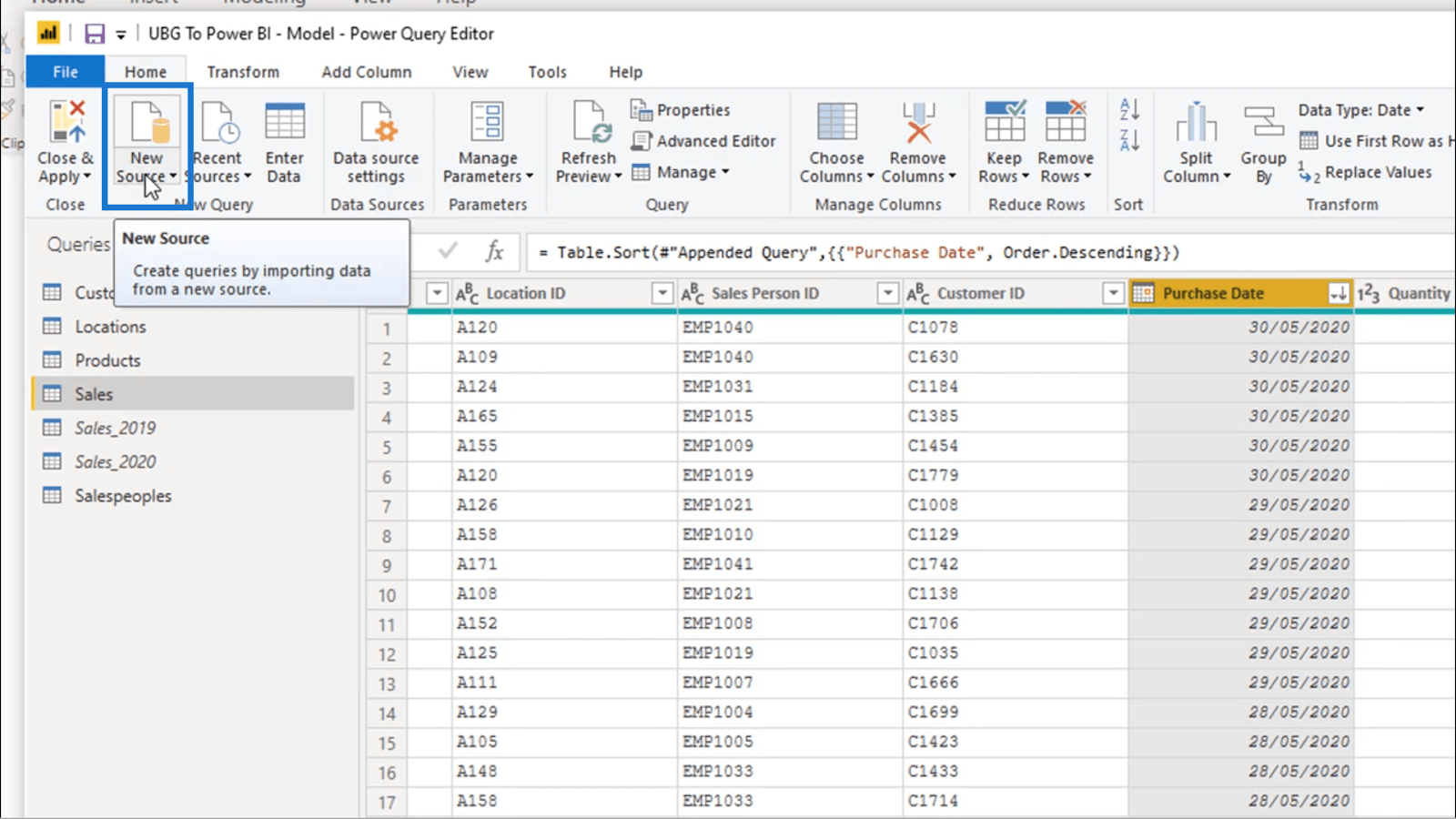Viewport: 1456px width, 819px height.
Task: Open query Properties
Action: pos(680,110)
